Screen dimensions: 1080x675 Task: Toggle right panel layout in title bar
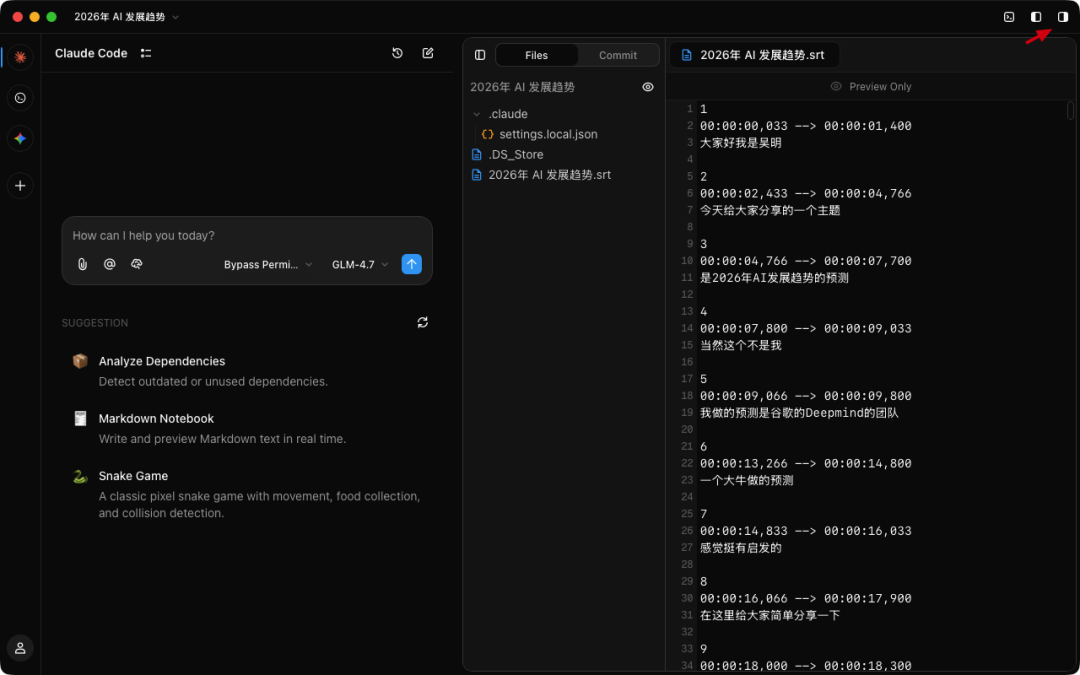tap(1063, 17)
